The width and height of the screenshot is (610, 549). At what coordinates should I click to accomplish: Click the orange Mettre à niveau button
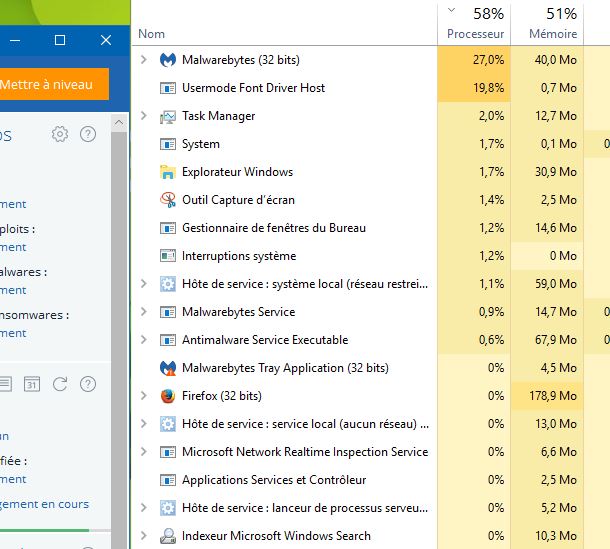[x=54, y=84]
